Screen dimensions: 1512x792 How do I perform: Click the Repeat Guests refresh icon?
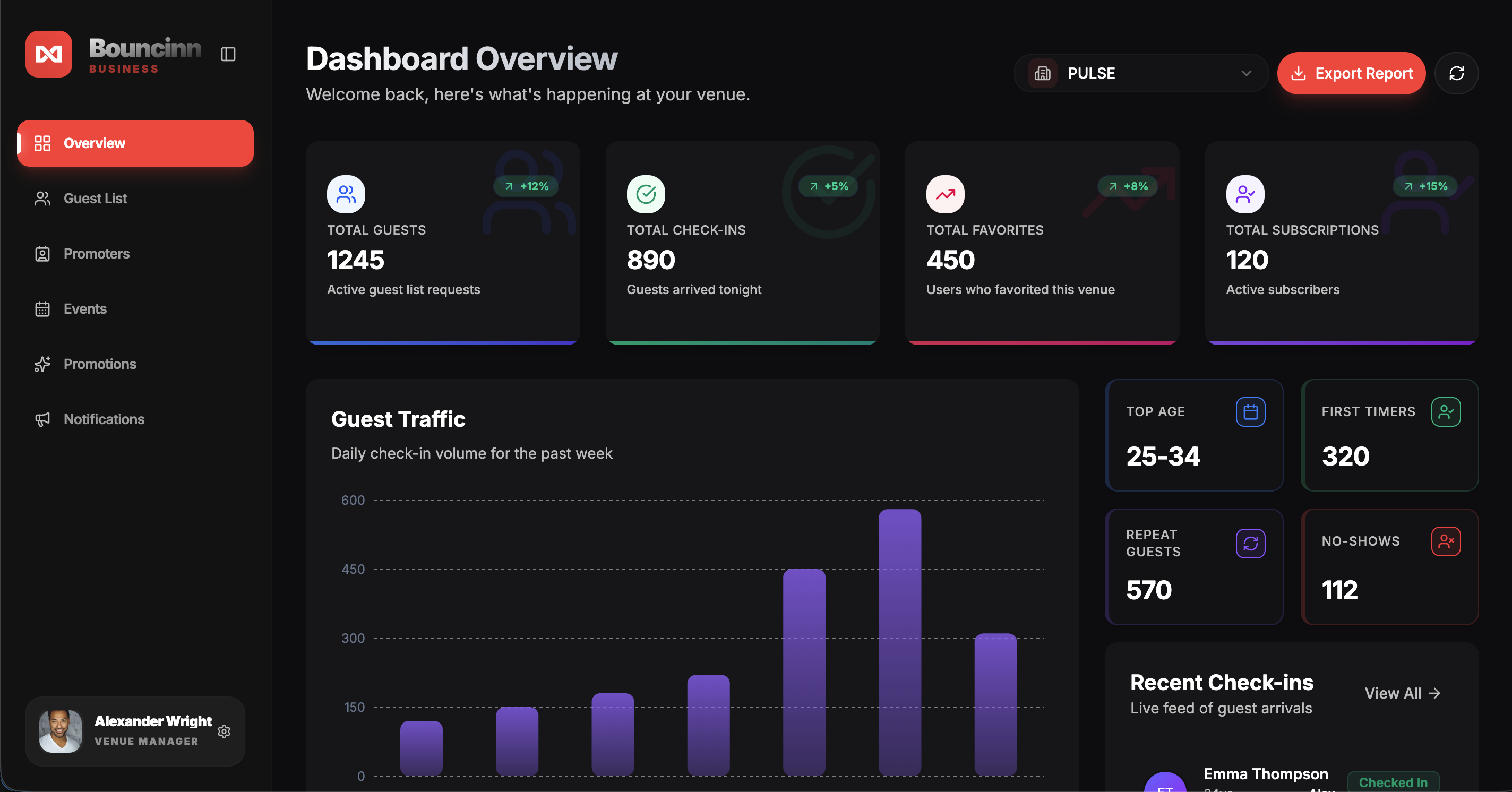tap(1250, 543)
